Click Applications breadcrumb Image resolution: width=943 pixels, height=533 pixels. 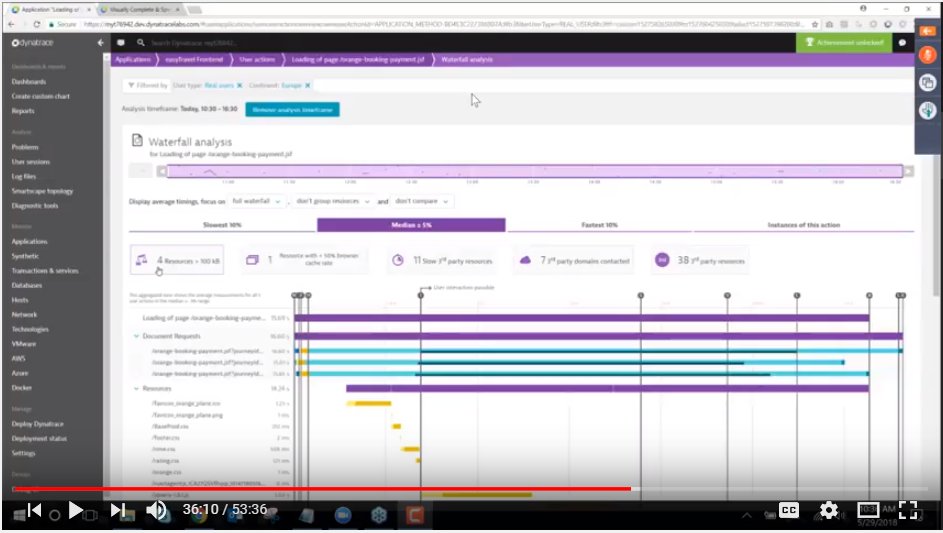[133, 60]
